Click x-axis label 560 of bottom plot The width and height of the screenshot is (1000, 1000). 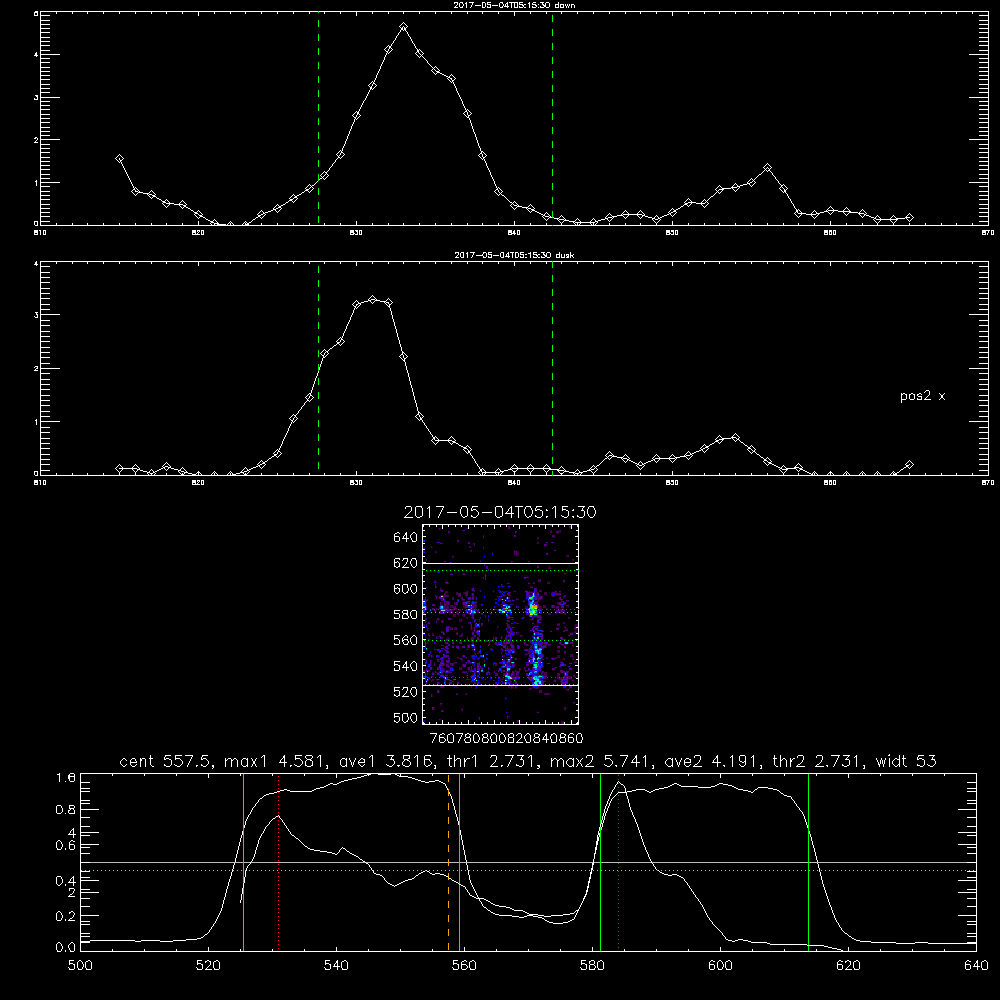(x=464, y=966)
